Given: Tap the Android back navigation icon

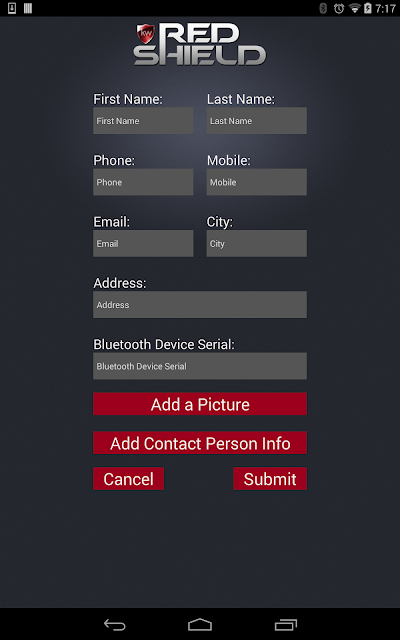Looking at the screenshot, I should 115,624.
